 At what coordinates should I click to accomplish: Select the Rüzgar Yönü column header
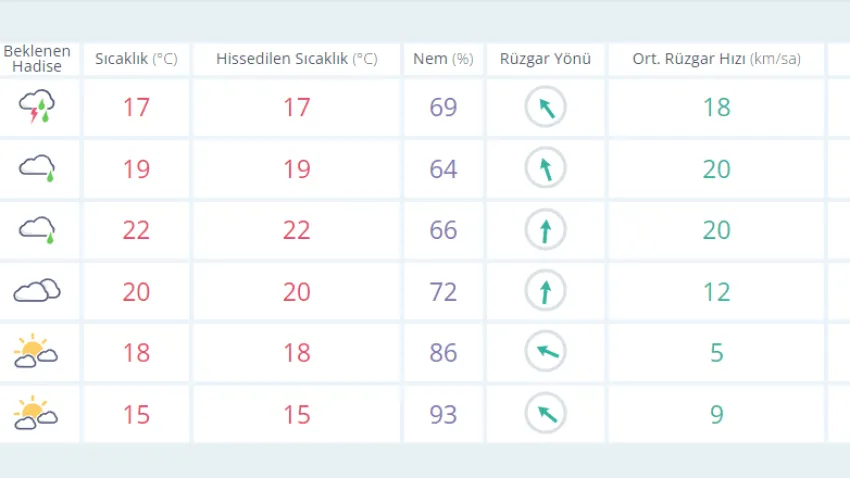545,59
